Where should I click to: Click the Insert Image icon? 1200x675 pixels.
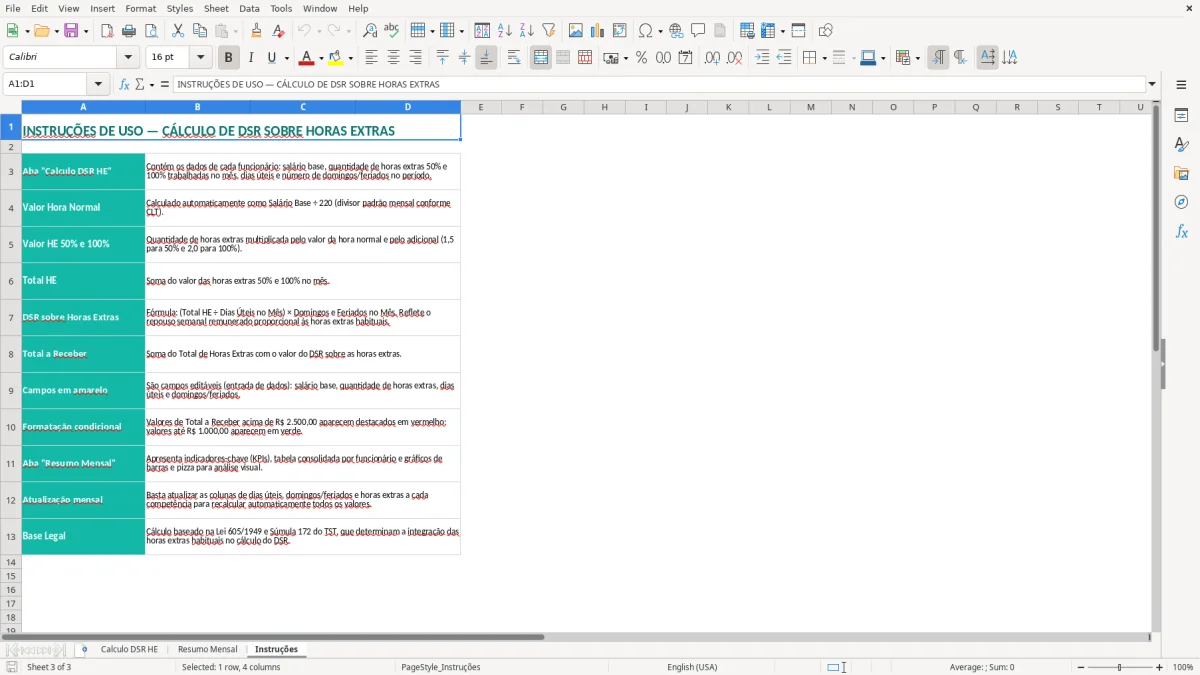[575, 31]
